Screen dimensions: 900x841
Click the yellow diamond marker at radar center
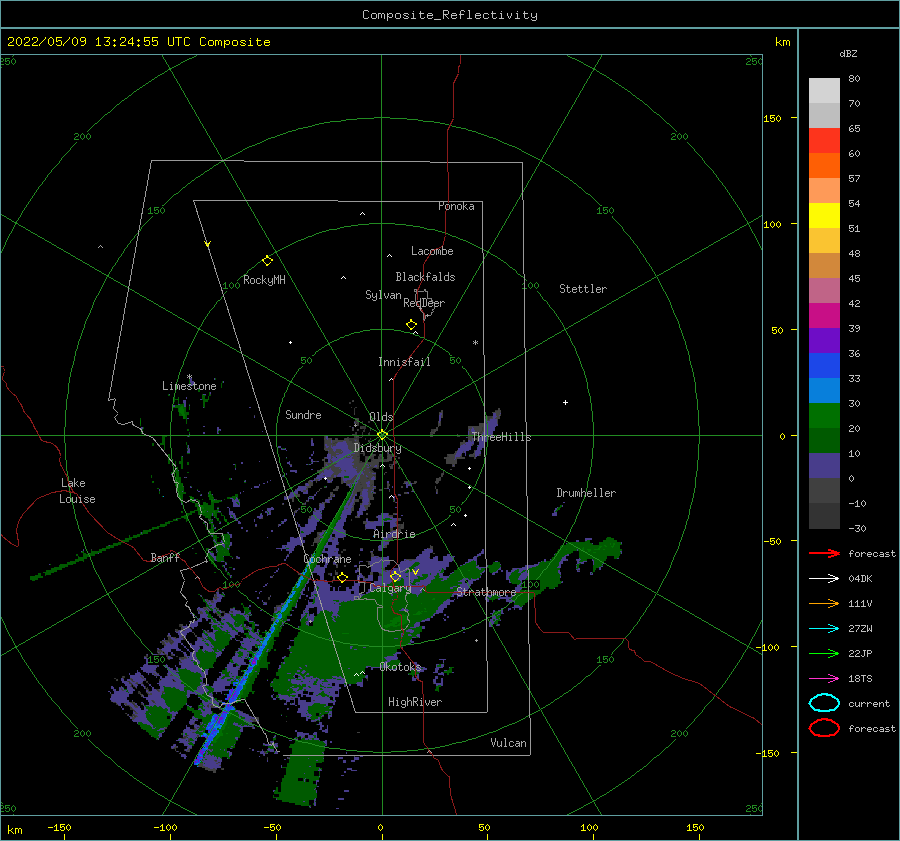pyautogui.click(x=382, y=435)
